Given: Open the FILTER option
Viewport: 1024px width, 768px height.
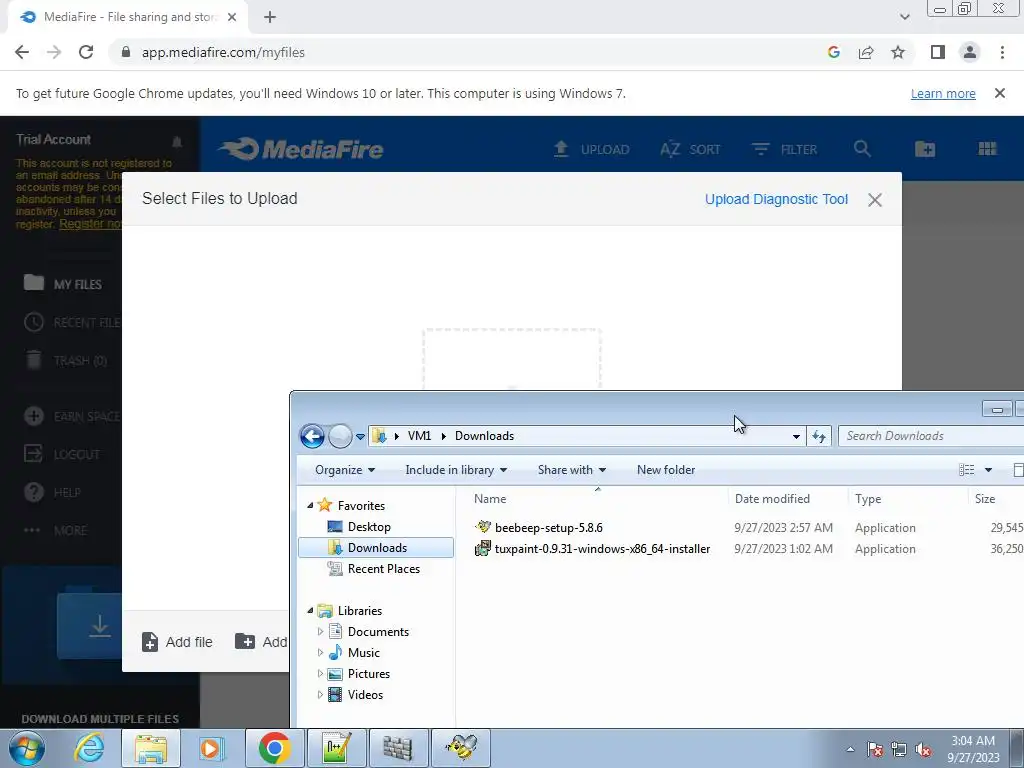Looking at the screenshot, I should pyautogui.click(x=784, y=150).
